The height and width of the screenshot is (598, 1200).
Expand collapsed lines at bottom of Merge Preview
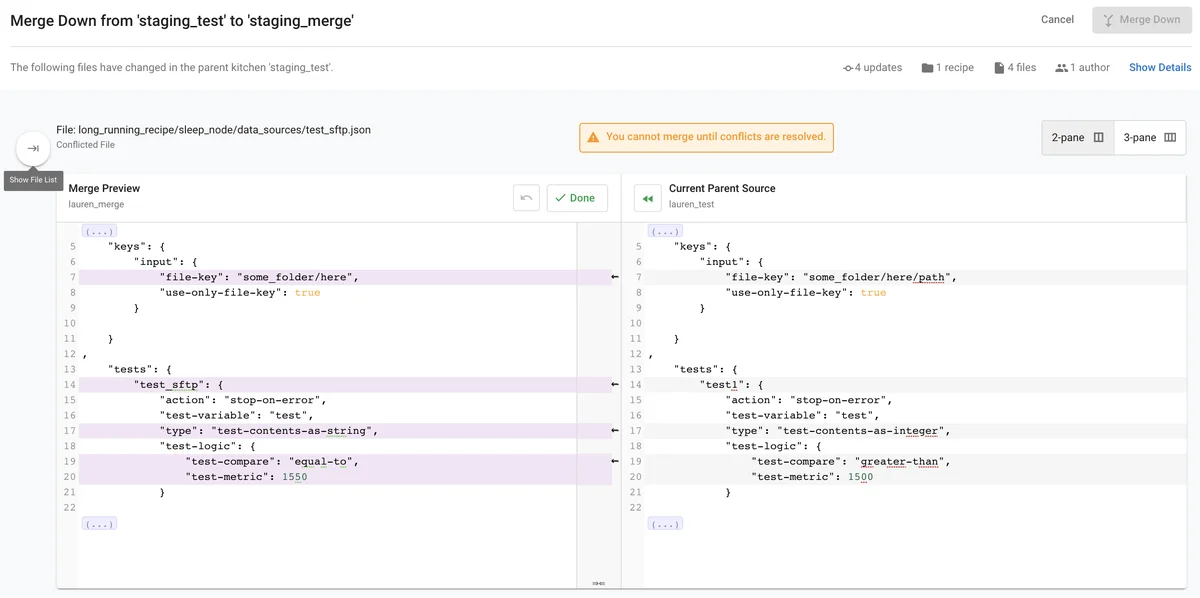pos(99,523)
